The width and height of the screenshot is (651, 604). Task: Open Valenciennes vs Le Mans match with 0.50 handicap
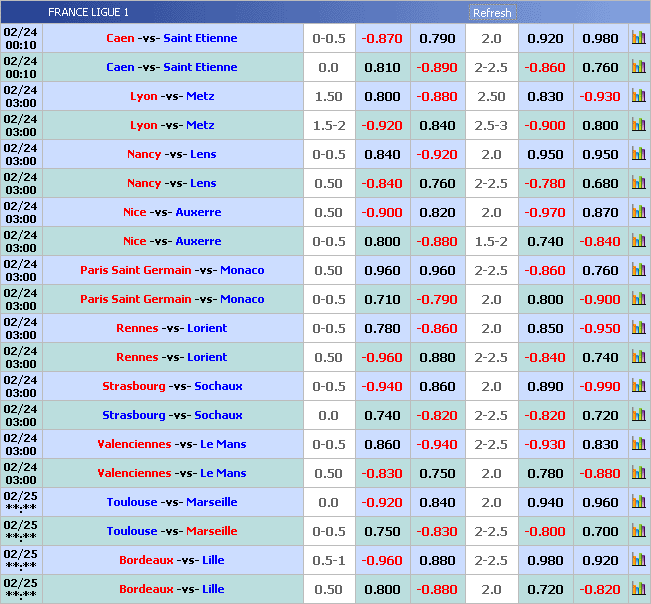pyautogui.click(x=172, y=473)
